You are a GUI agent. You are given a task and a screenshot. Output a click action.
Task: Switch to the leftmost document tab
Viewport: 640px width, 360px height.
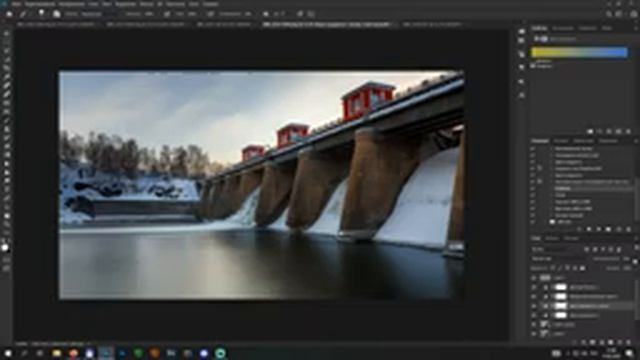point(56,24)
